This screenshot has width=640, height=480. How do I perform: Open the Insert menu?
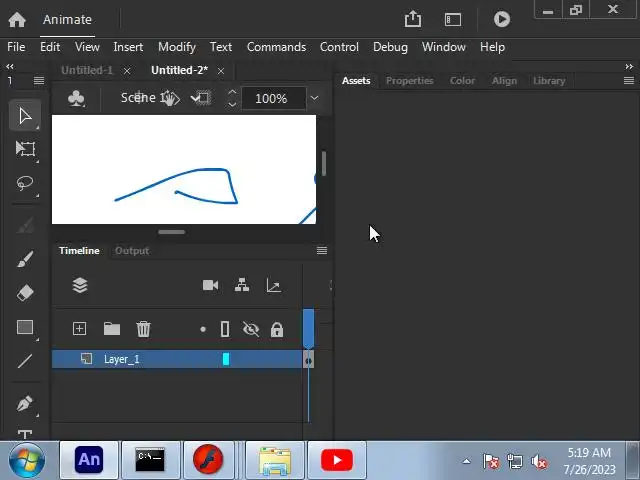click(x=128, y=47)
